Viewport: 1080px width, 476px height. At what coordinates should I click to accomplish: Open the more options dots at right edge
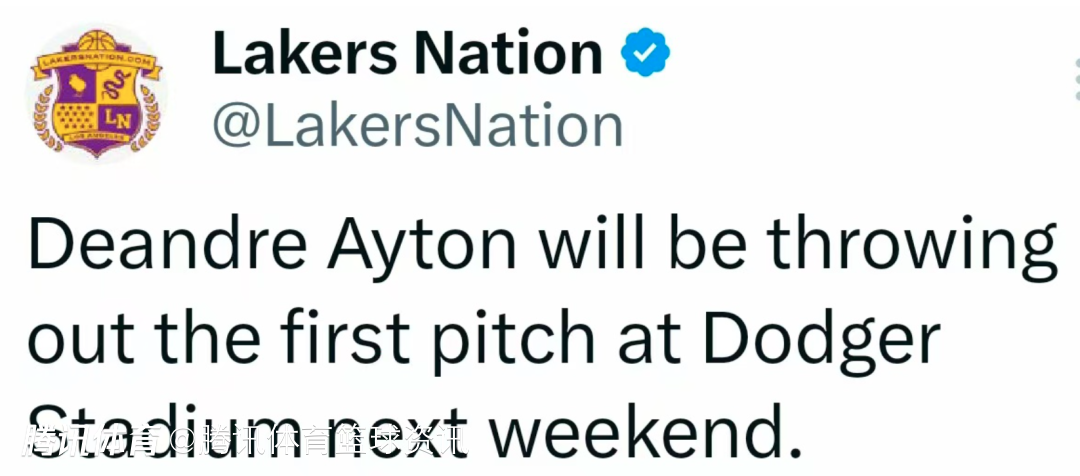tap(1077, 79)
